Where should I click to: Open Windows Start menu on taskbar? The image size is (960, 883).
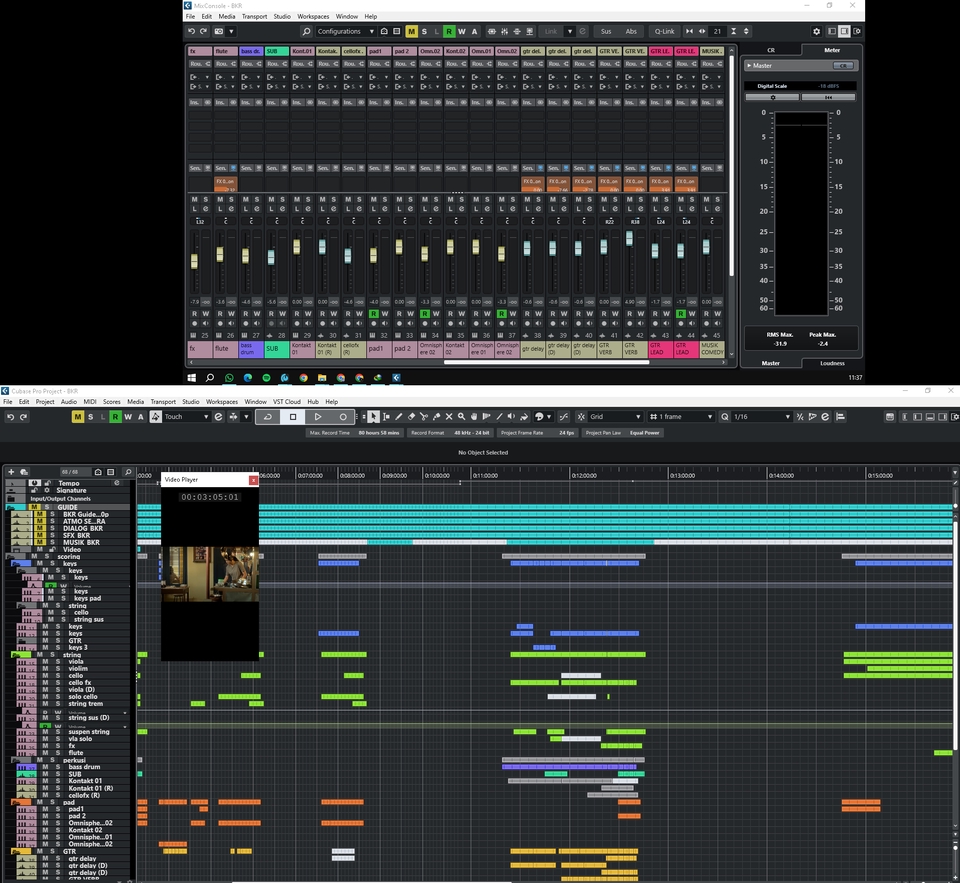pyautogui.click(x=192, y=378)
